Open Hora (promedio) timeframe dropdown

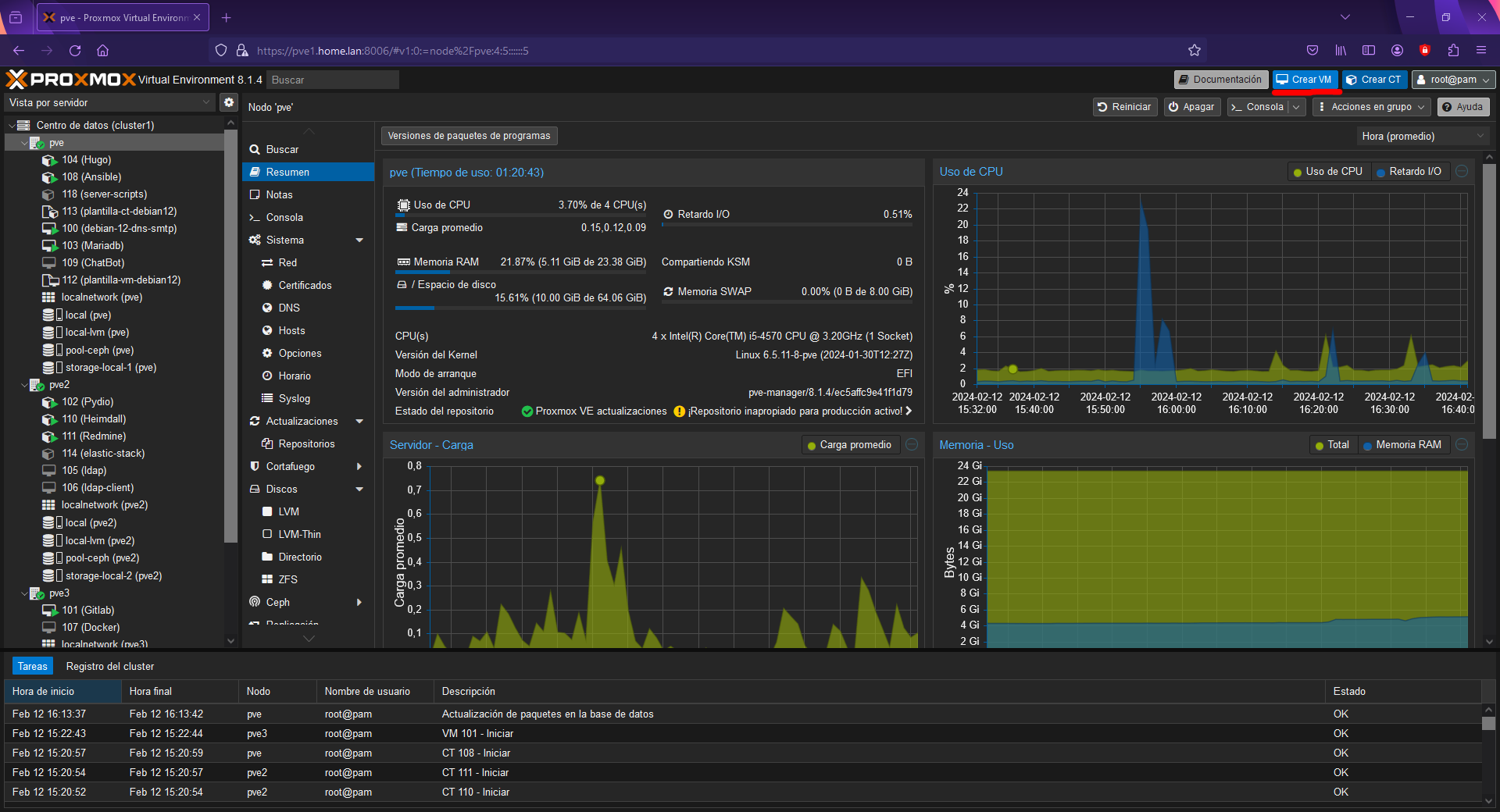coord(1423,137)
